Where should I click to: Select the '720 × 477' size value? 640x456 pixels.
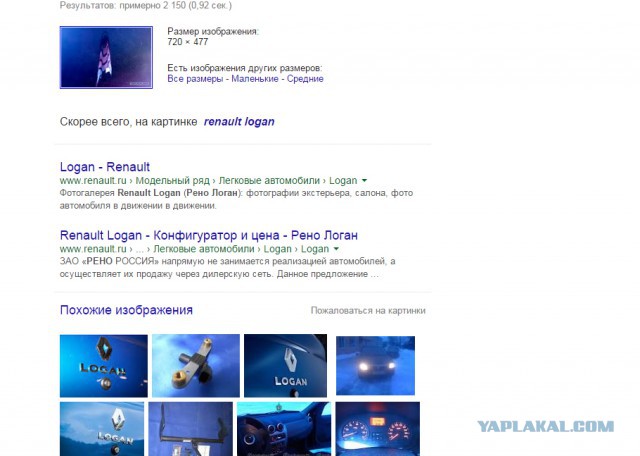pyautogui.click(x=188, y=42)
